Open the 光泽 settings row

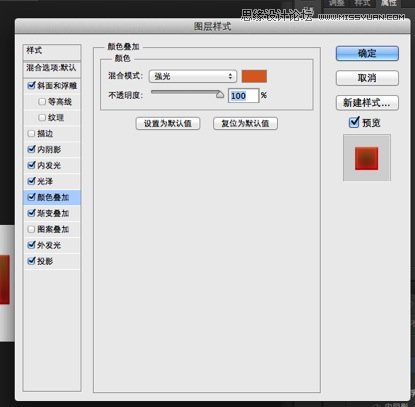[52, 181]
